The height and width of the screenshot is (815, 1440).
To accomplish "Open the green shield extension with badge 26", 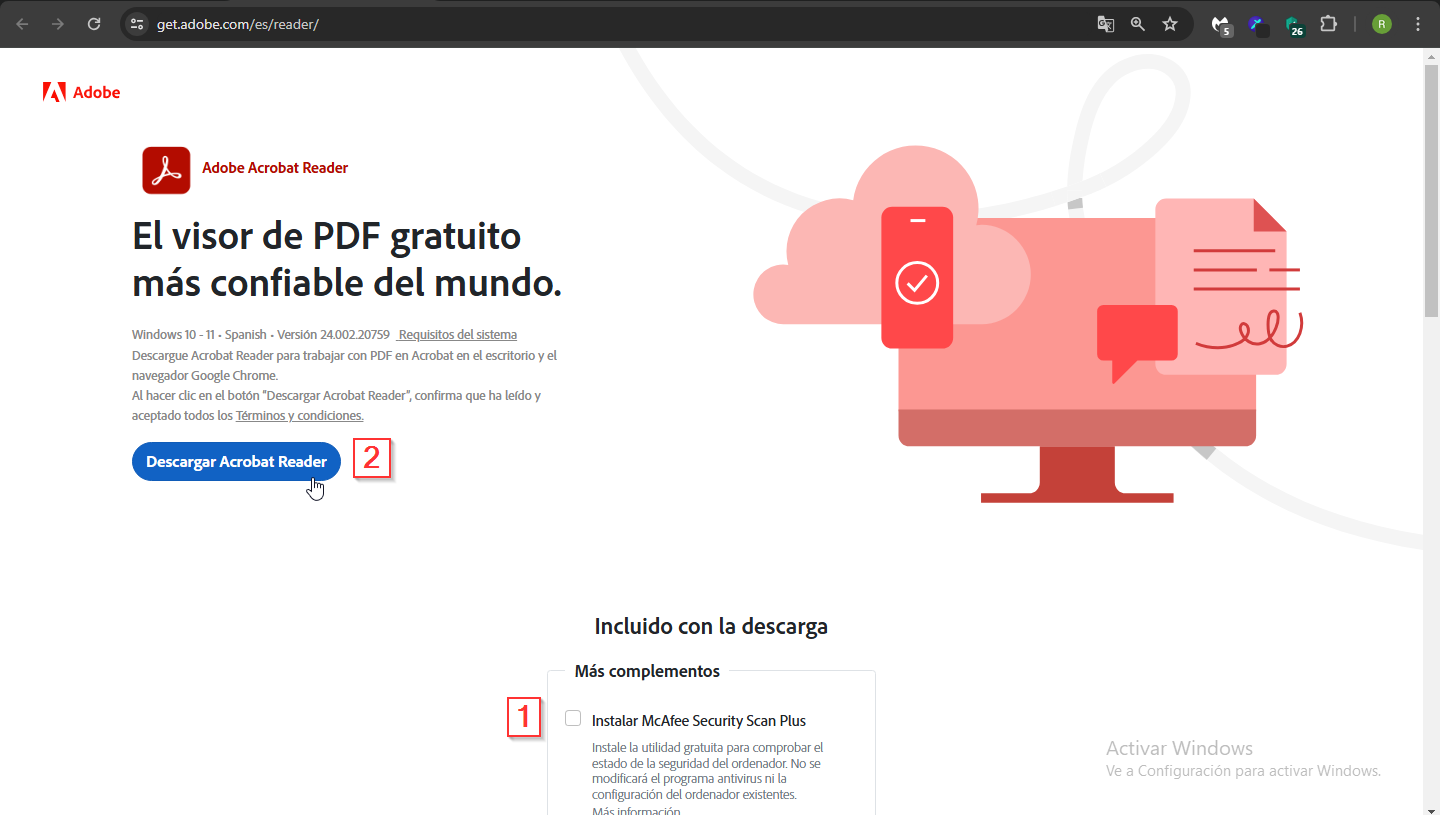I will click(x=1293, y=25).
